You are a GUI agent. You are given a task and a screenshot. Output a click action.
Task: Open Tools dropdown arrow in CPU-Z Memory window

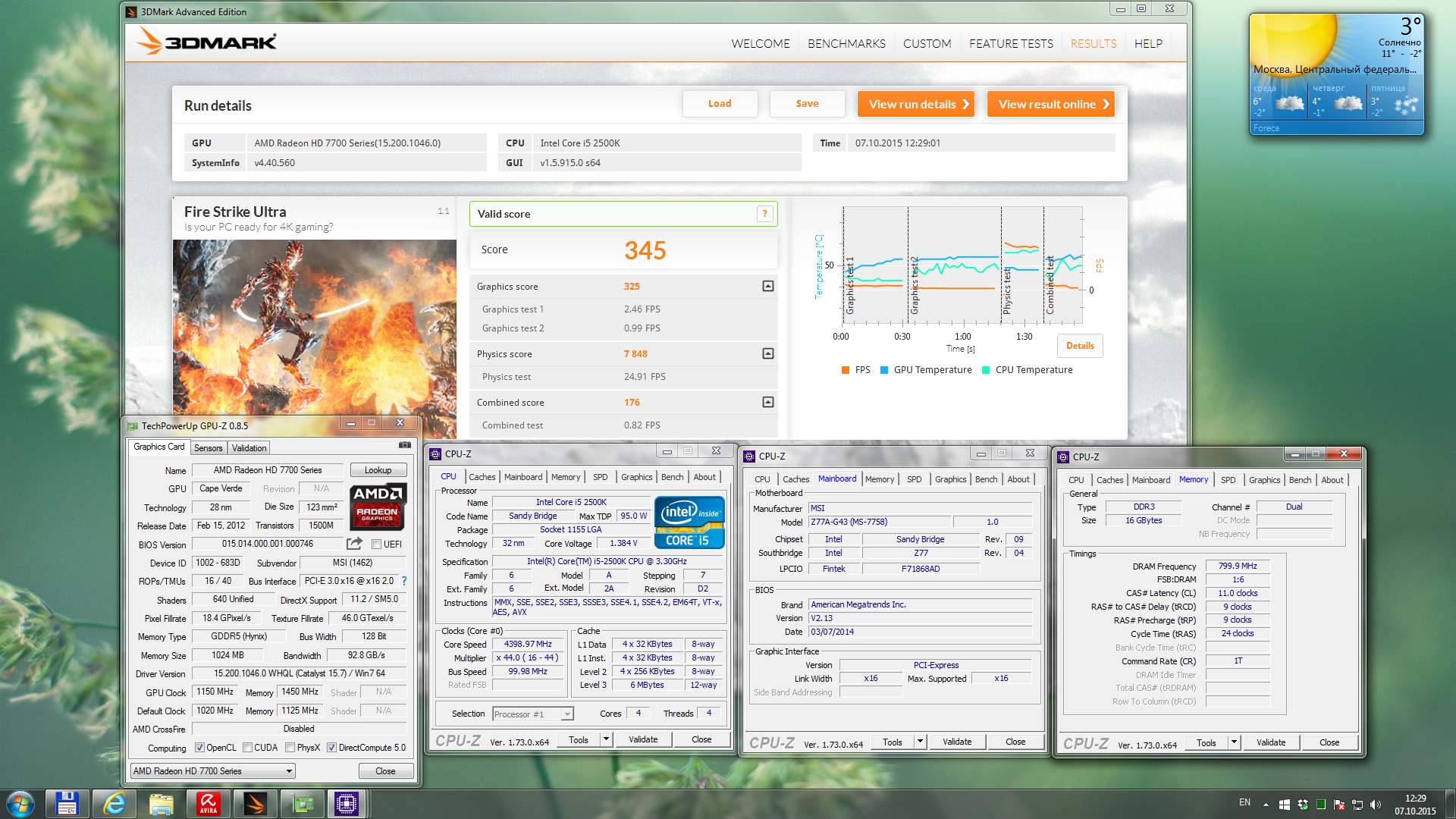pyautogui.click(x=1234, y=742)
